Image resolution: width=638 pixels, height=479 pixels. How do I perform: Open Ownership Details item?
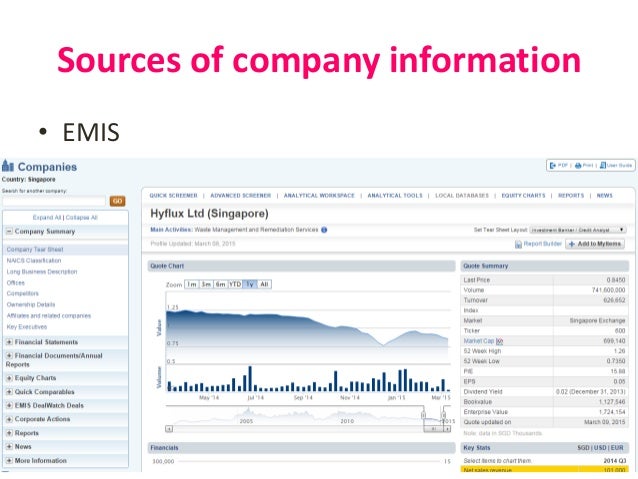[31, 304]
